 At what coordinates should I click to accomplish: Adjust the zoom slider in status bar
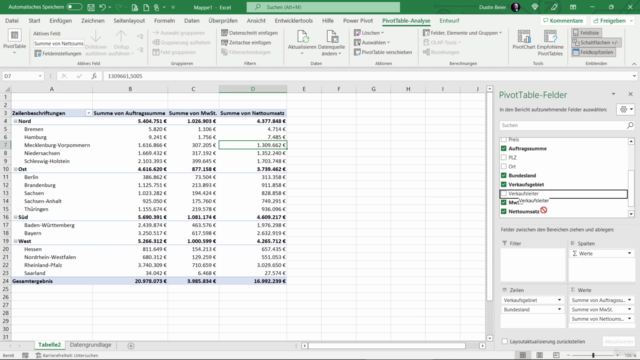pos(593,356)
